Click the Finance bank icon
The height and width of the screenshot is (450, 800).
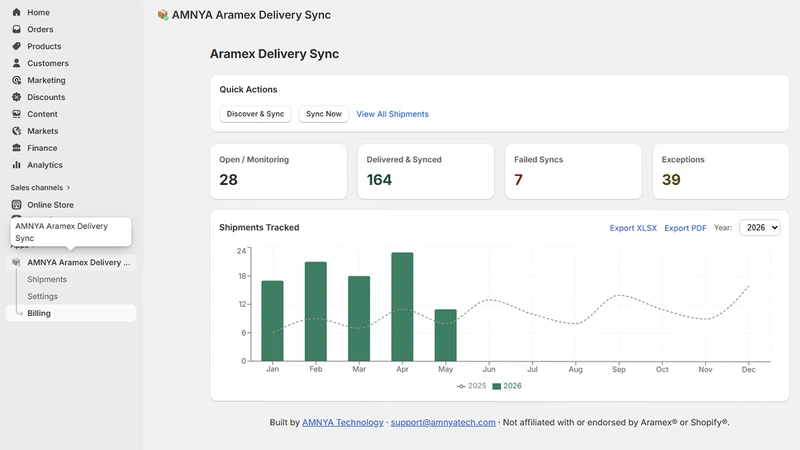[16, 148]
